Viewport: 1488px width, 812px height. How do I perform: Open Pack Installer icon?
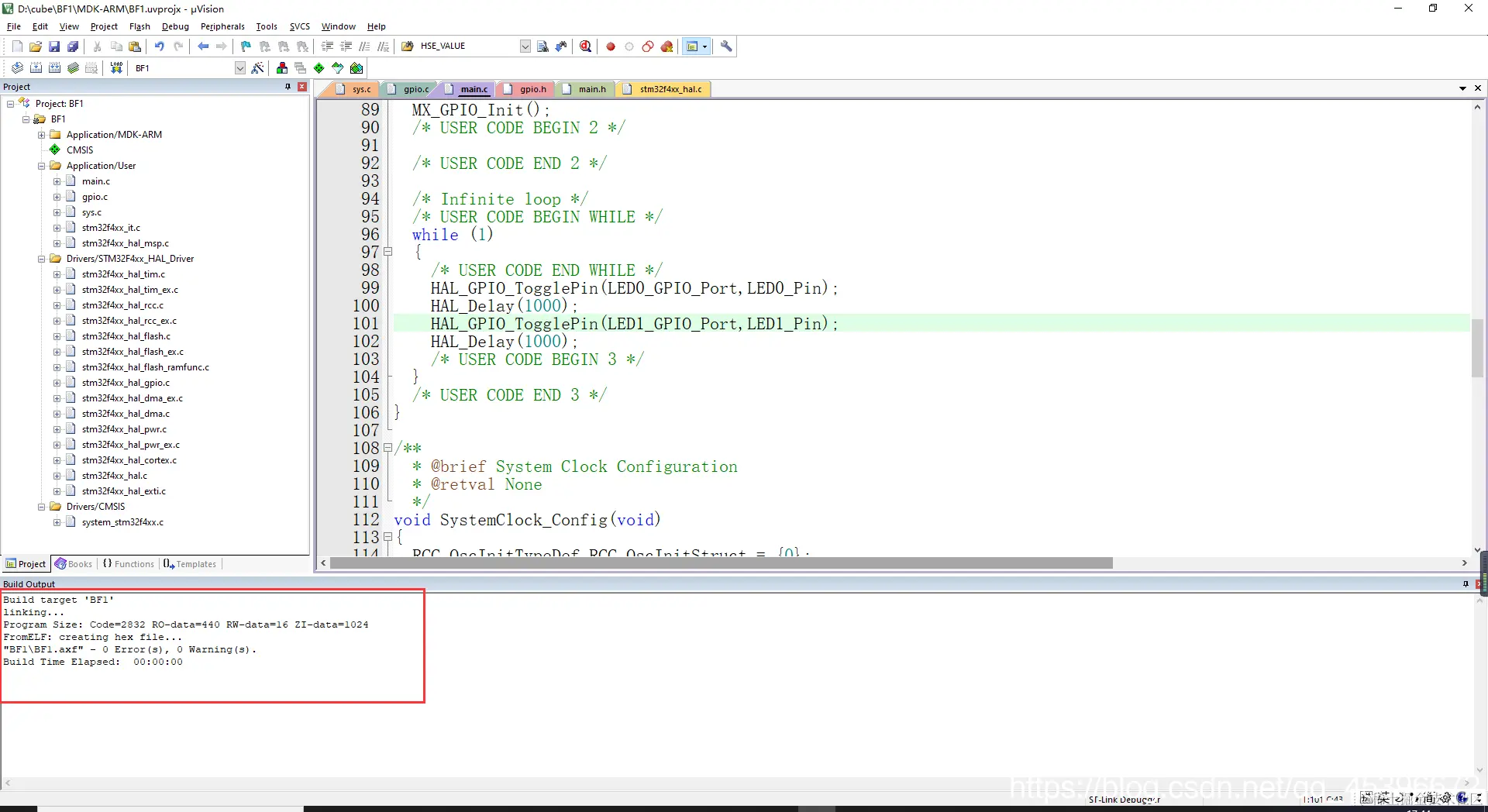point(356,68)
